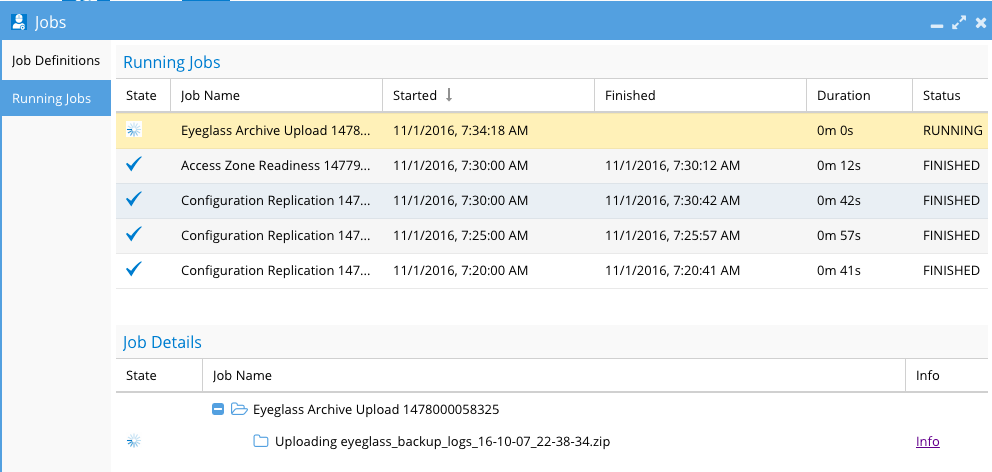
Task: Click start time 11/1/2016, 7:20:00 AM
Action: pos(460,270)
